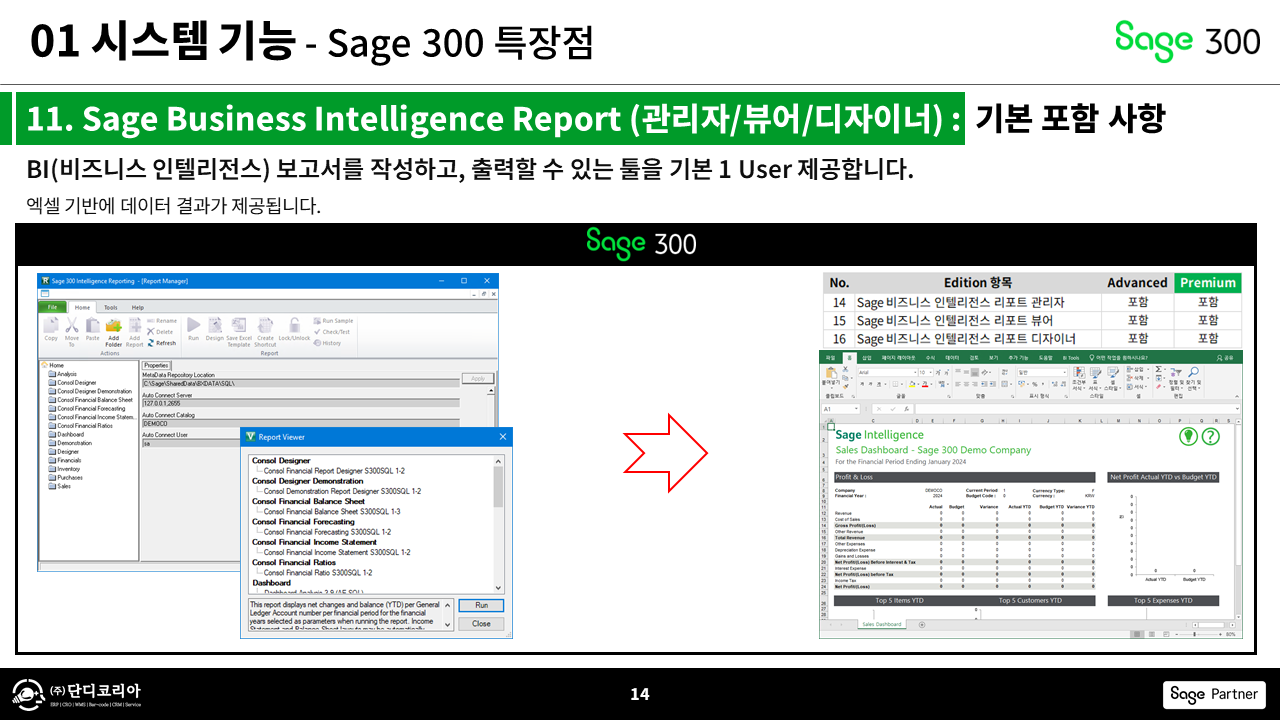Select the Sales Dashboard sheet tab
Image resolution: width=1280 pixels, height=720 pixels.
tap(882, 624)
